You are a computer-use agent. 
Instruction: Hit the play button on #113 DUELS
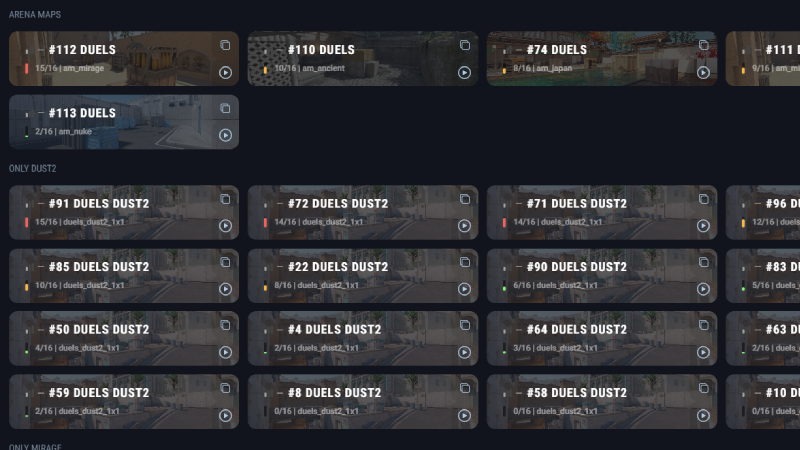225,135
